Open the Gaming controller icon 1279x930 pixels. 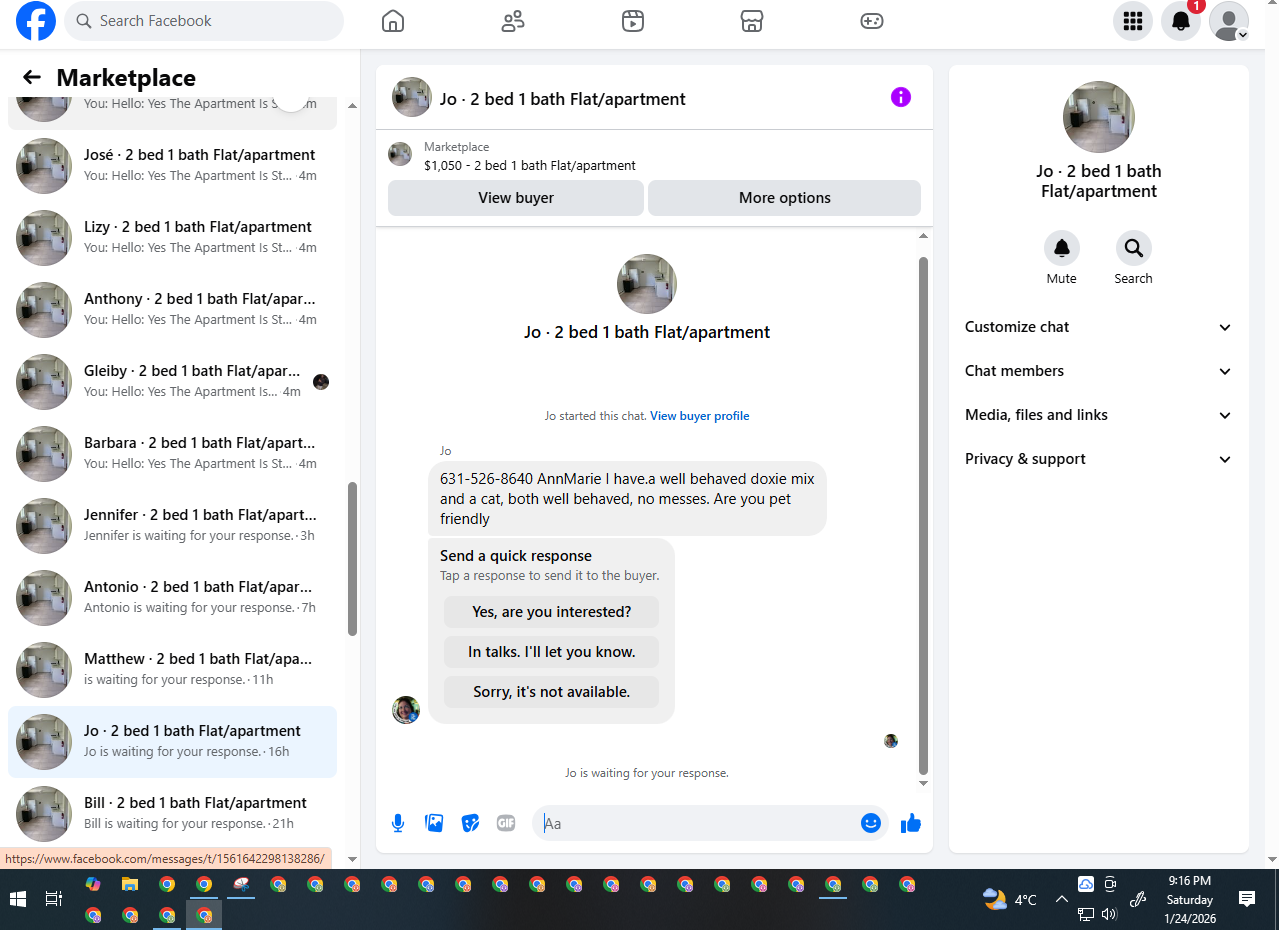pos(872,21)
